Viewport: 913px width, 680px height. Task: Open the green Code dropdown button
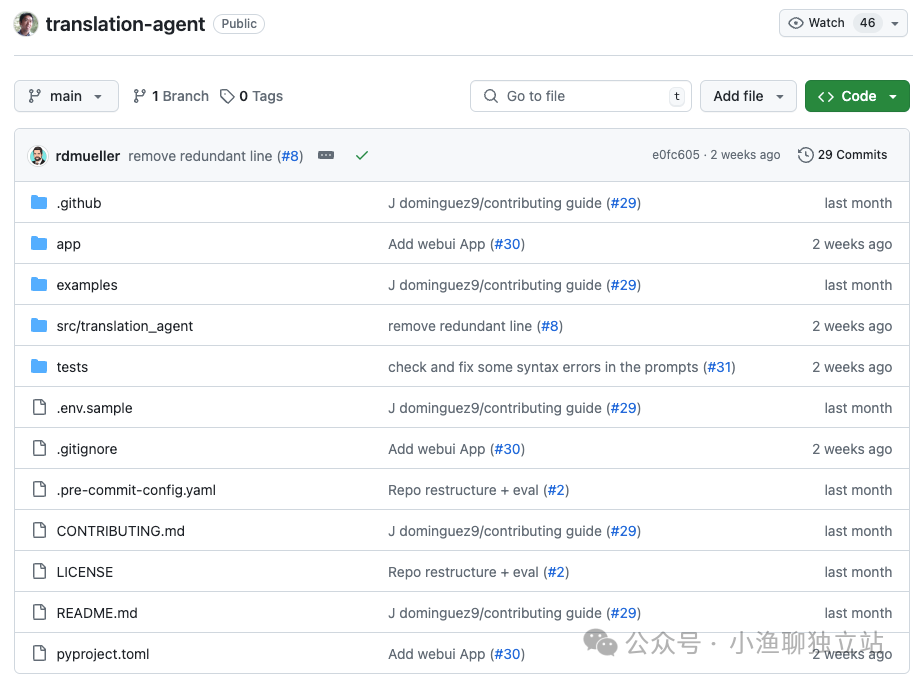857,96
